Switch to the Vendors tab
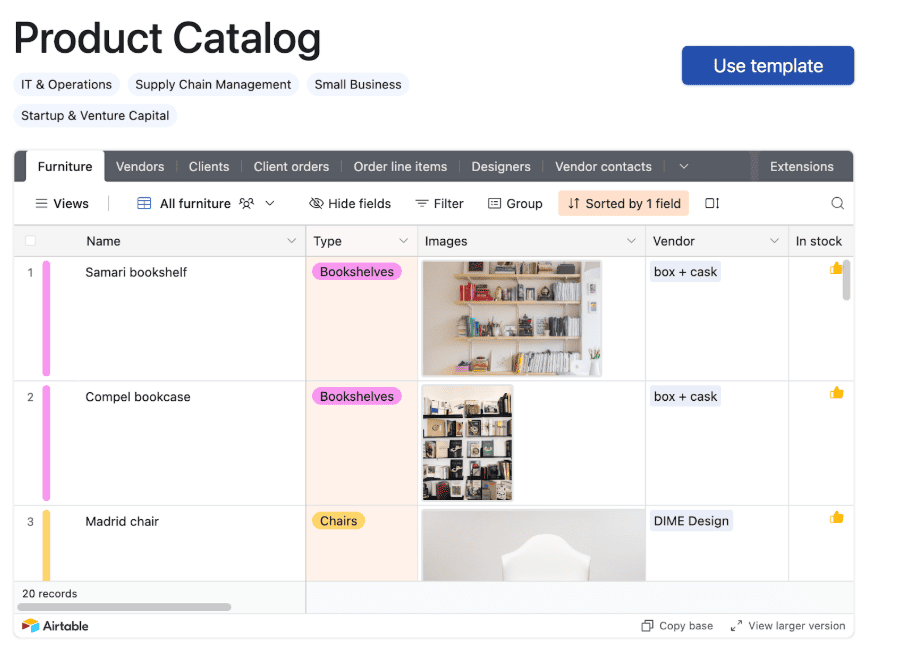 pos(140,166)
